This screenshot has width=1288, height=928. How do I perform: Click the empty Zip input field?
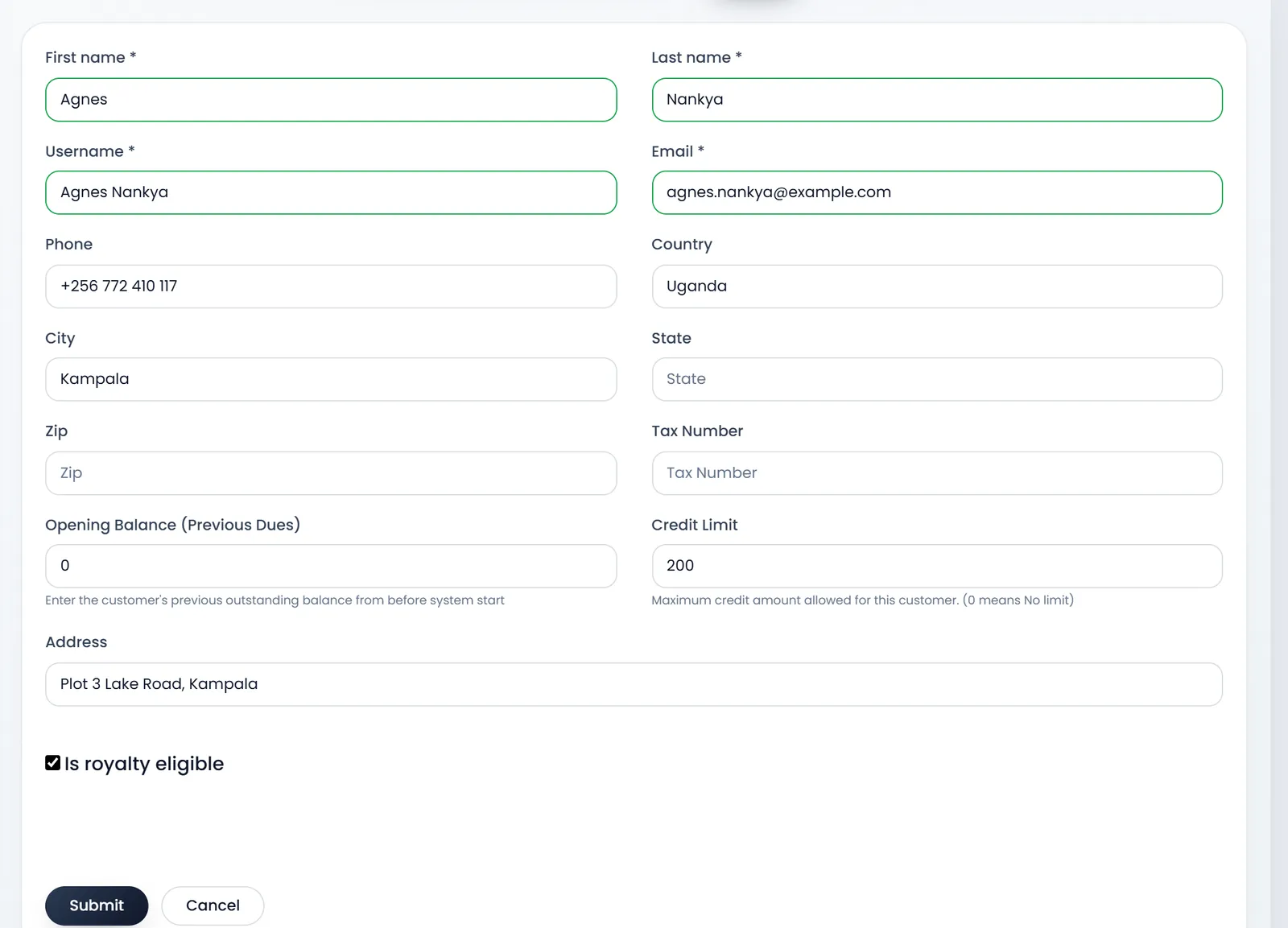coord(331,473)
